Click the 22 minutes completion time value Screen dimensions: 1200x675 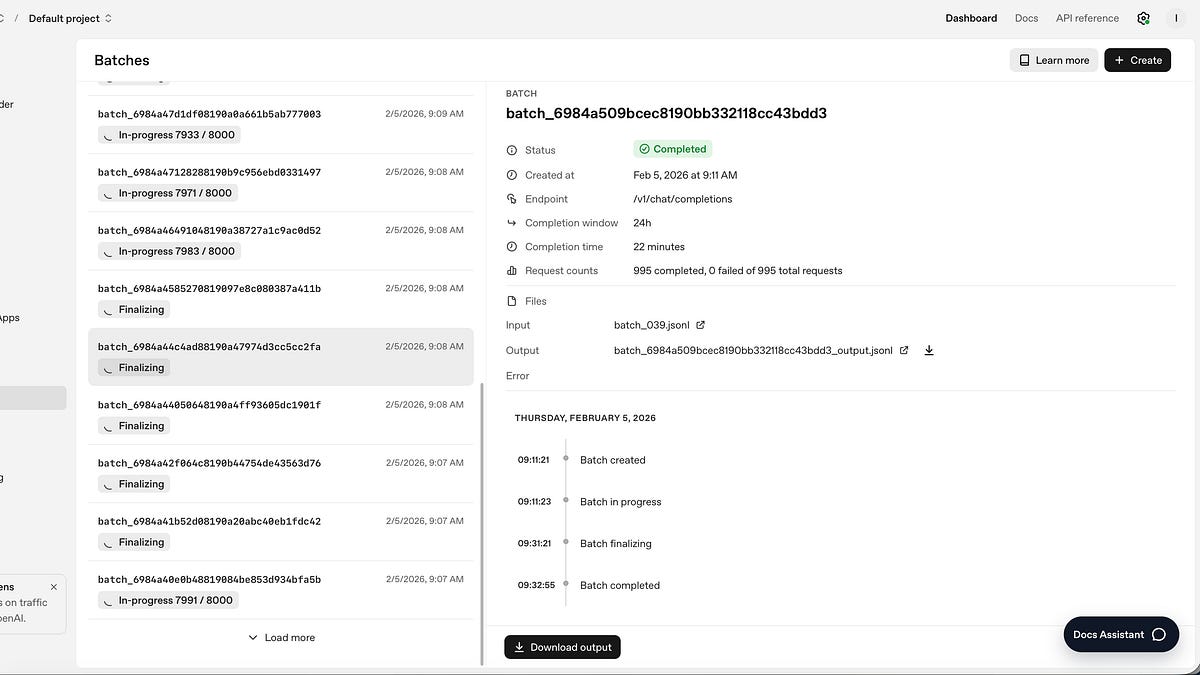click(659, 247)
